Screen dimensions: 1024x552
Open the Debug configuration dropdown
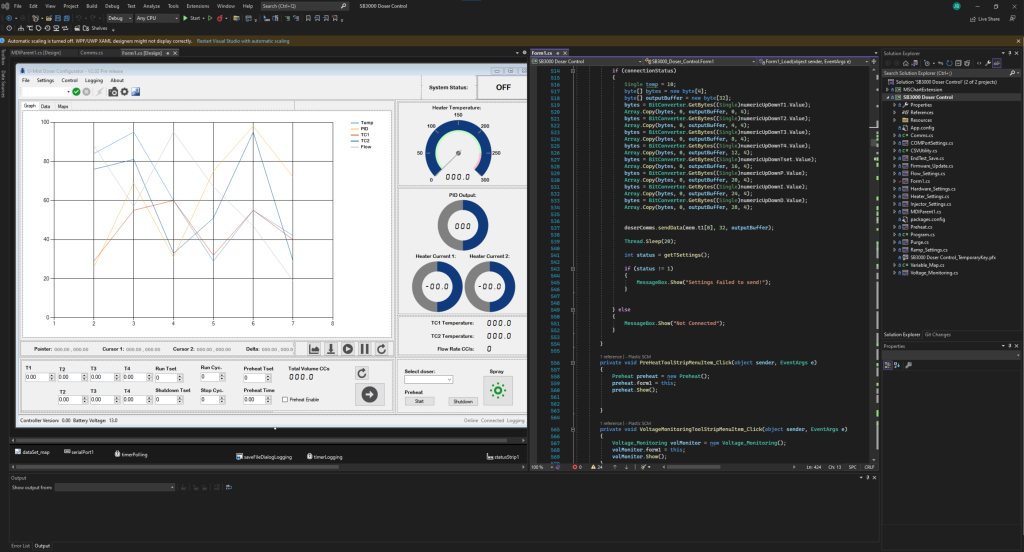click(x=118, y=18)
